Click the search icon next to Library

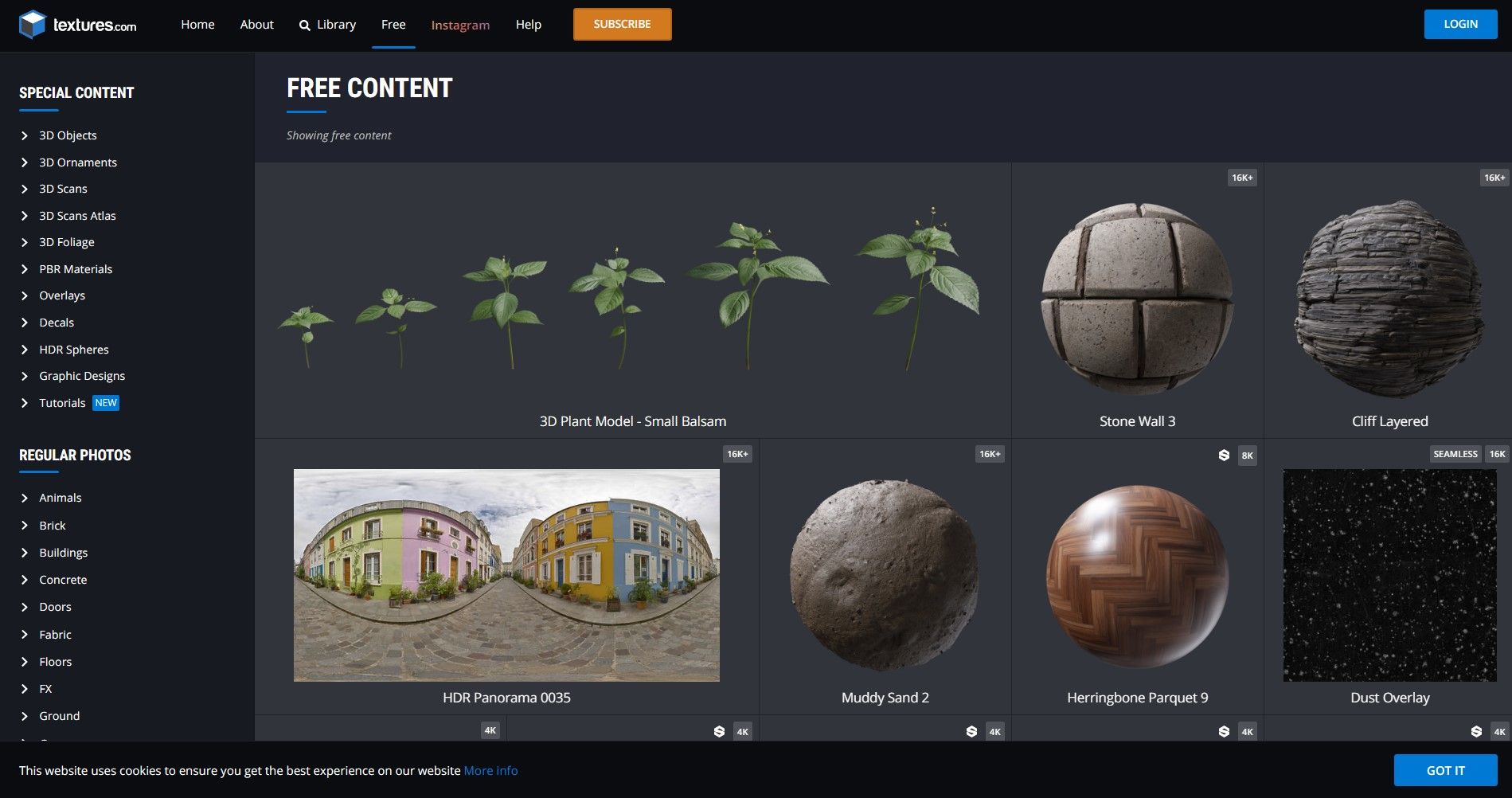pyautogui.click(x=304, y=25)
